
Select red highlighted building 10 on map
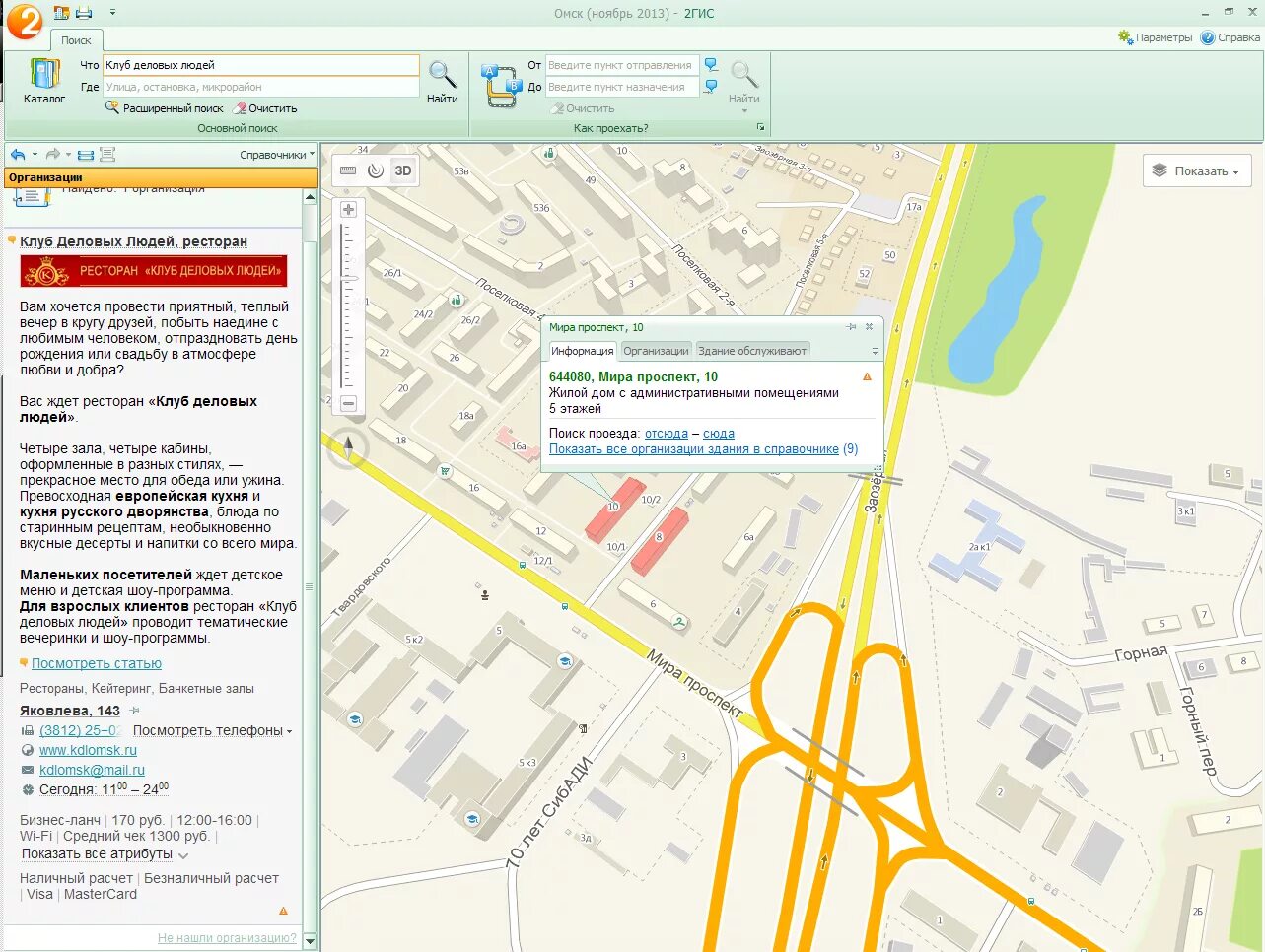click(x=615, y=510)
